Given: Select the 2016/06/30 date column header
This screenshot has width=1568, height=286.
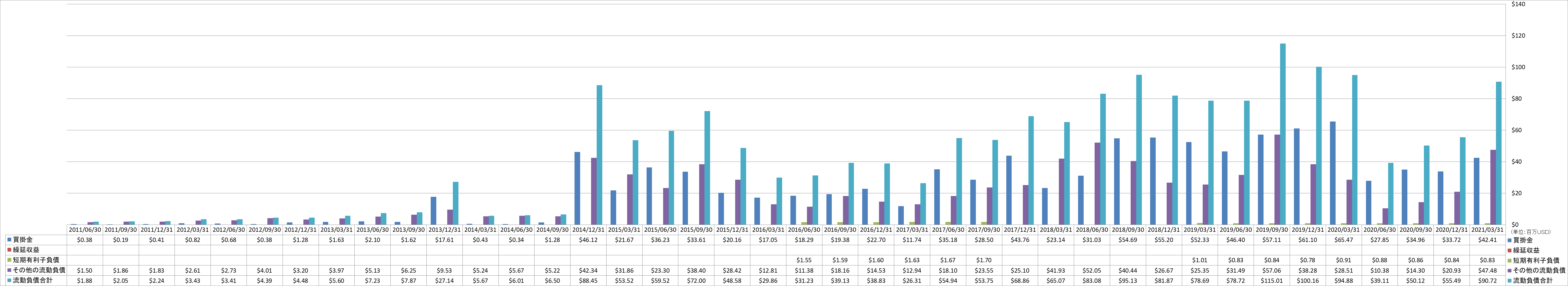Looking at the screenshot, I should tap(803, 229).
